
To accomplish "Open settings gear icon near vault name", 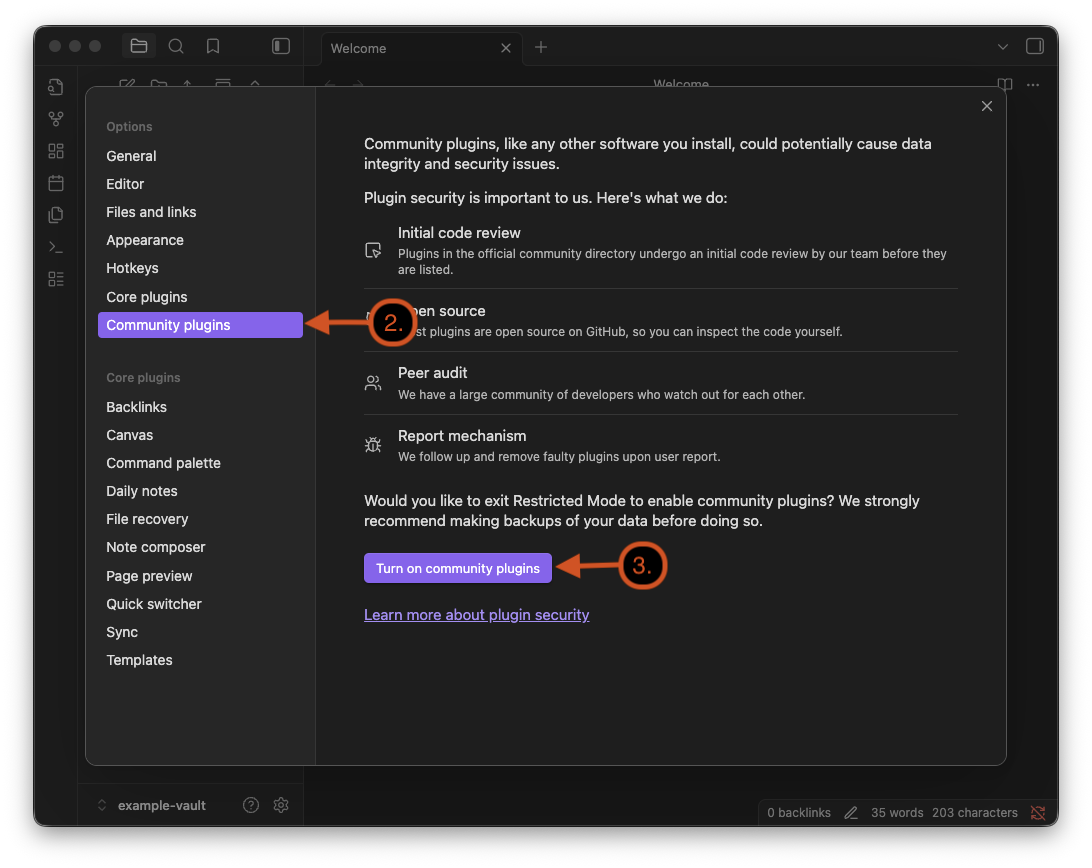I will (x=281, y=805).
